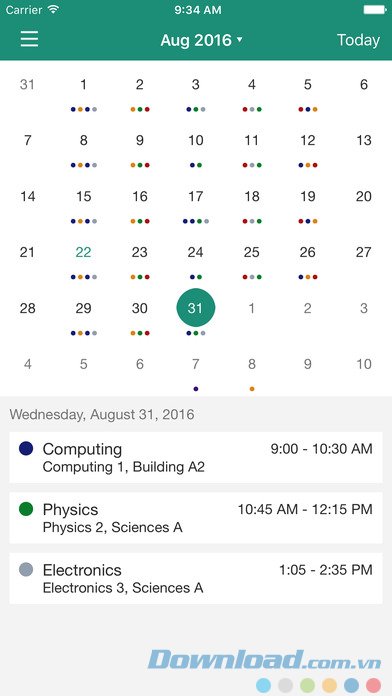This screenshot has height=696, width=392.
Task: Click the battery status icon
Action: 375,10
